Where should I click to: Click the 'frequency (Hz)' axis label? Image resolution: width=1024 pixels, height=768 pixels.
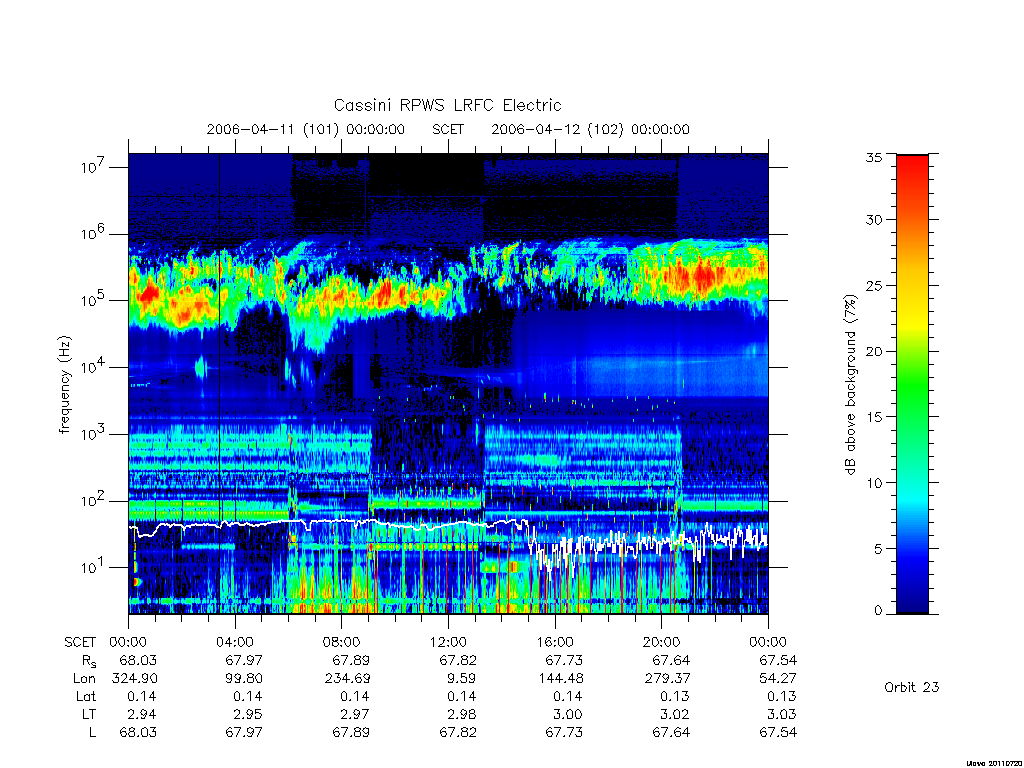coord(64,385)
